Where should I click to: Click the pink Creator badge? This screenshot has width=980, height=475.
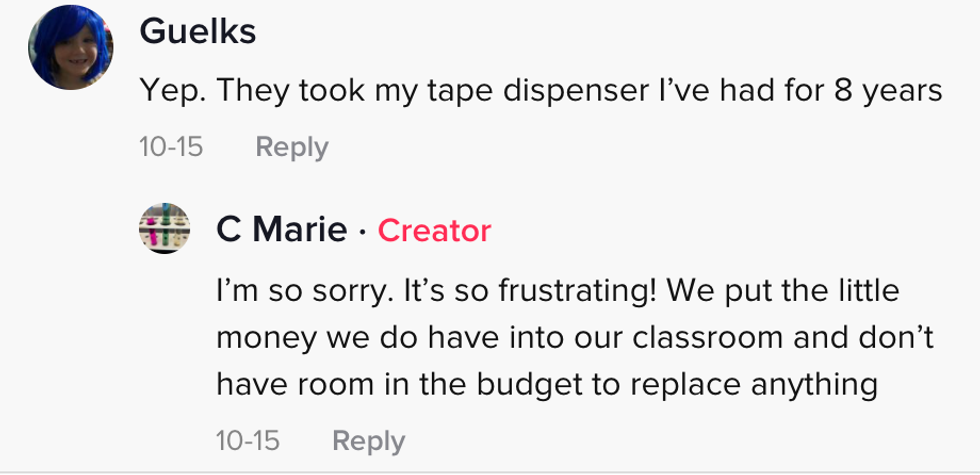434,231
